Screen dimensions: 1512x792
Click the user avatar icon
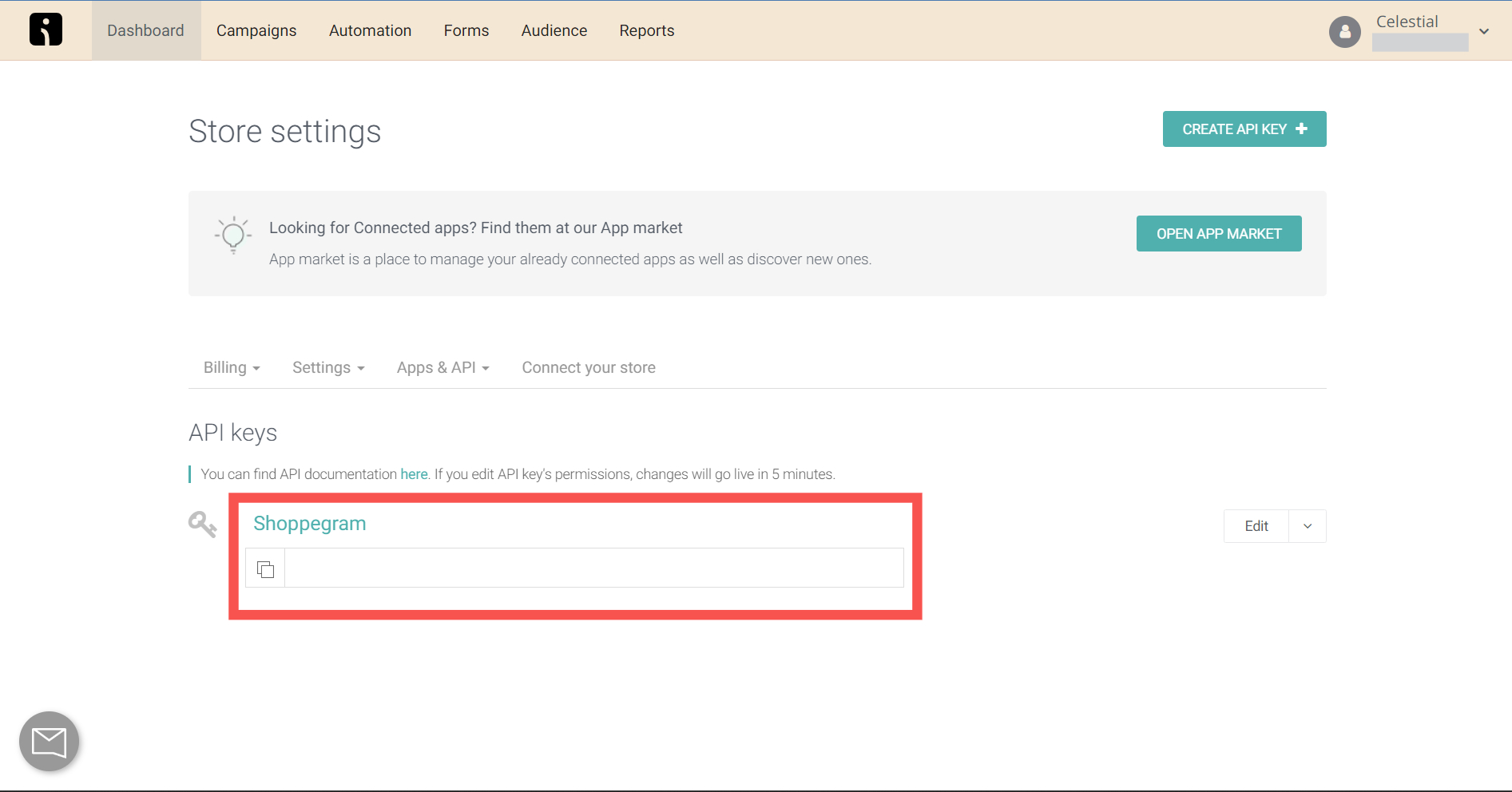[1344, 32]
